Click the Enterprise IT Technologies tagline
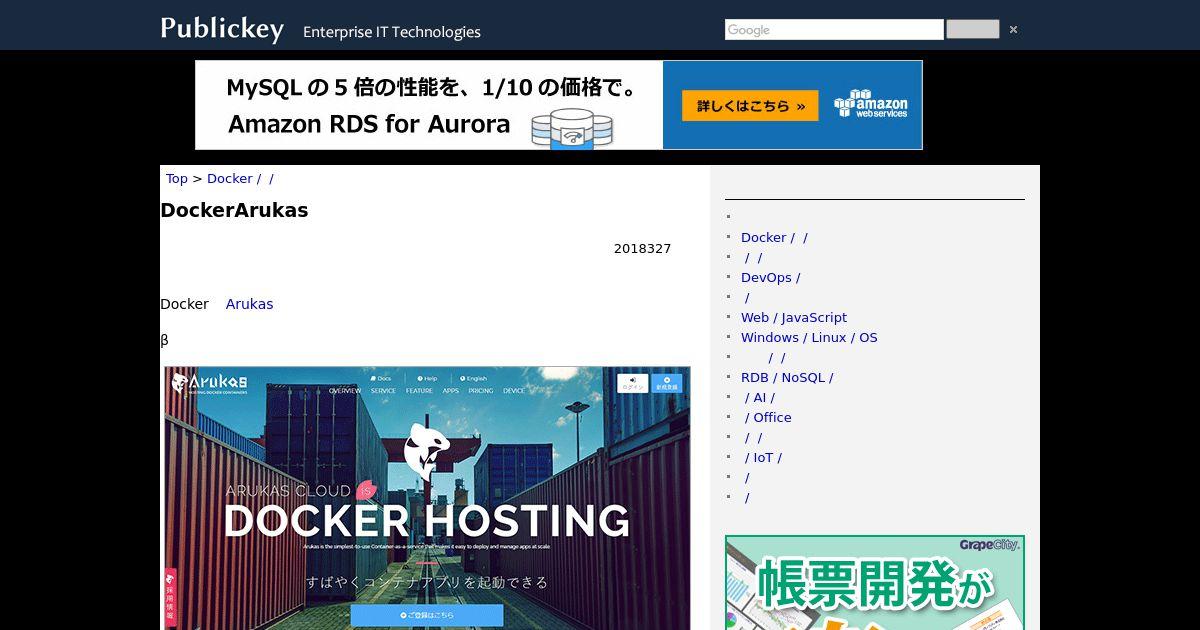This screenshot has height=630, width=1200. click(392, 32)
